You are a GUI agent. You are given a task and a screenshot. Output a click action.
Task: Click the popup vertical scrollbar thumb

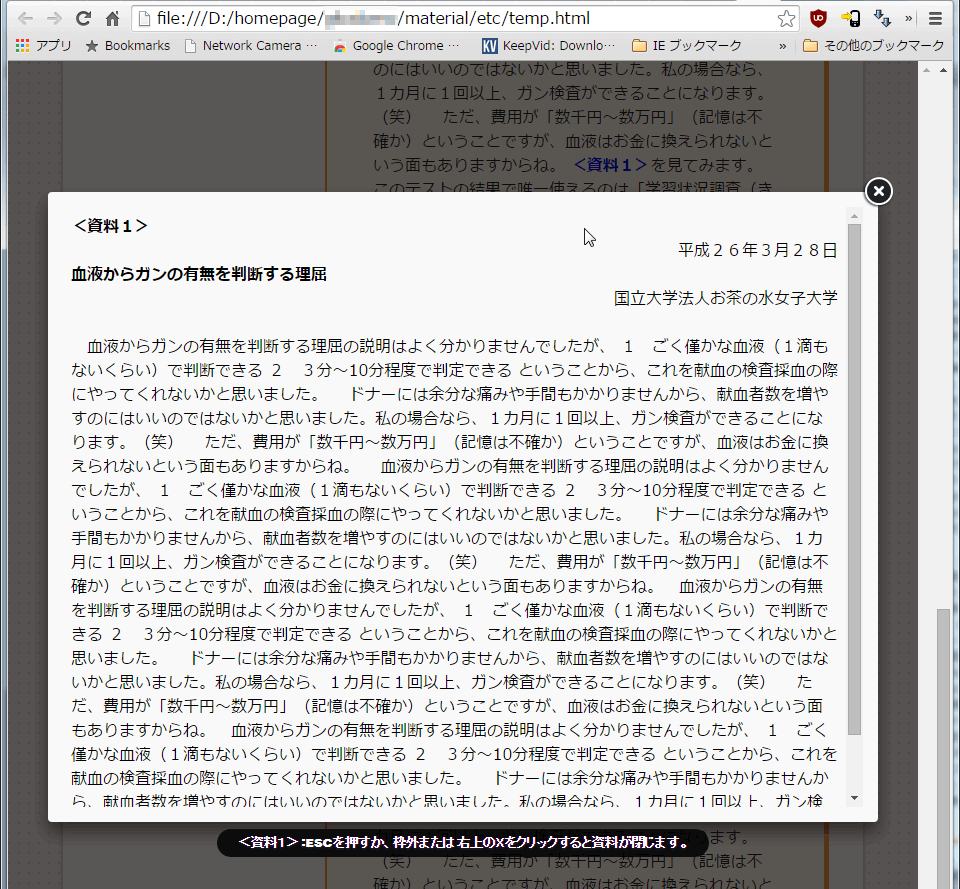[x=855, y=479]
